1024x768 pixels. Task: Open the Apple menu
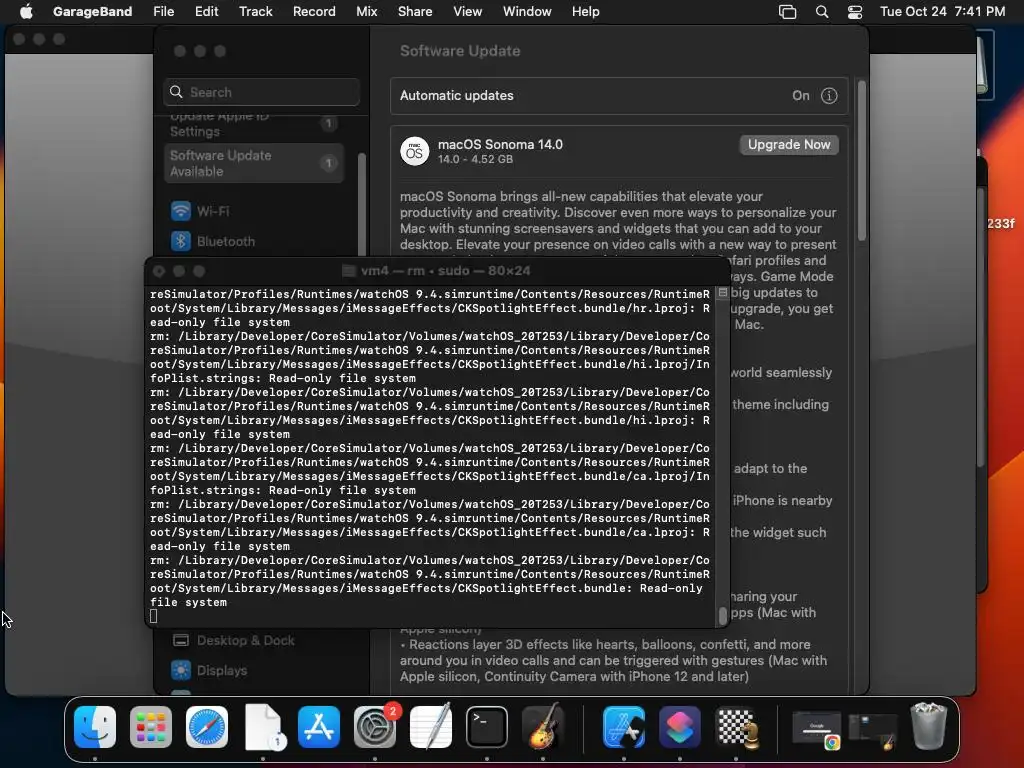(26, 11)
